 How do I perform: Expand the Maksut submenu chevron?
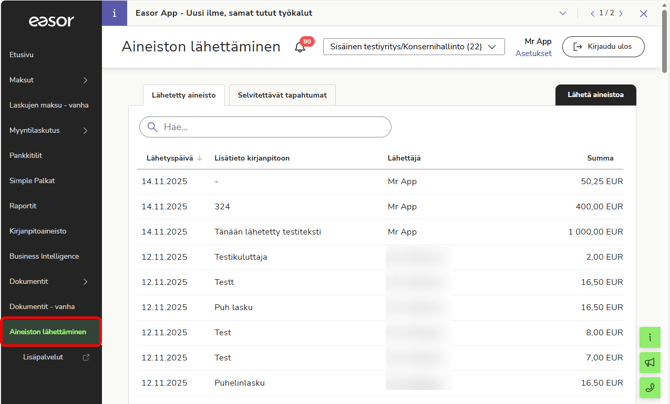pyautogui.click(x=85, y=80)
